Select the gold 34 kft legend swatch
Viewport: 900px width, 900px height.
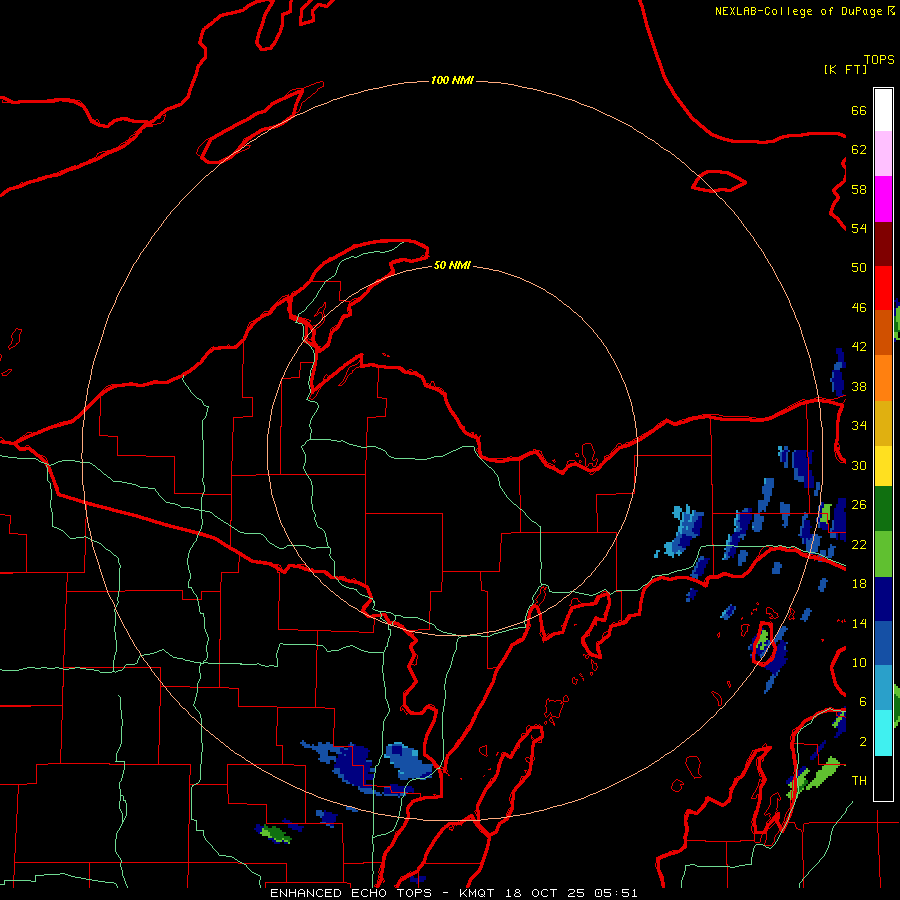pyautogui.click(x=883, y=423)
